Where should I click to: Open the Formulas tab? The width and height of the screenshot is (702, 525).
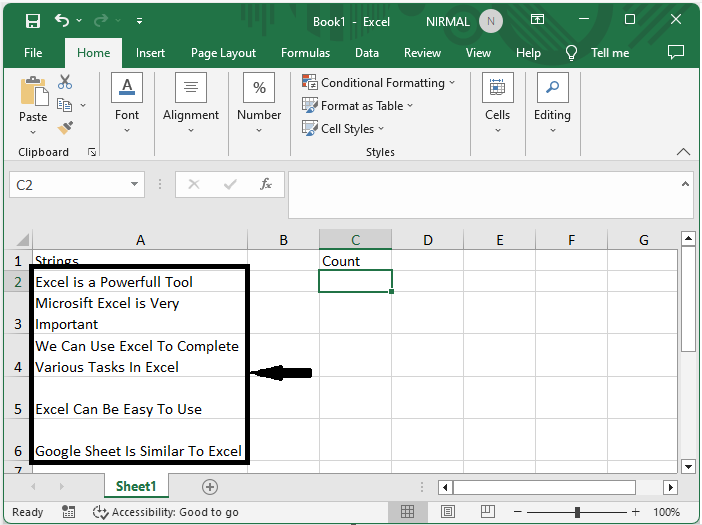[305, 53]
